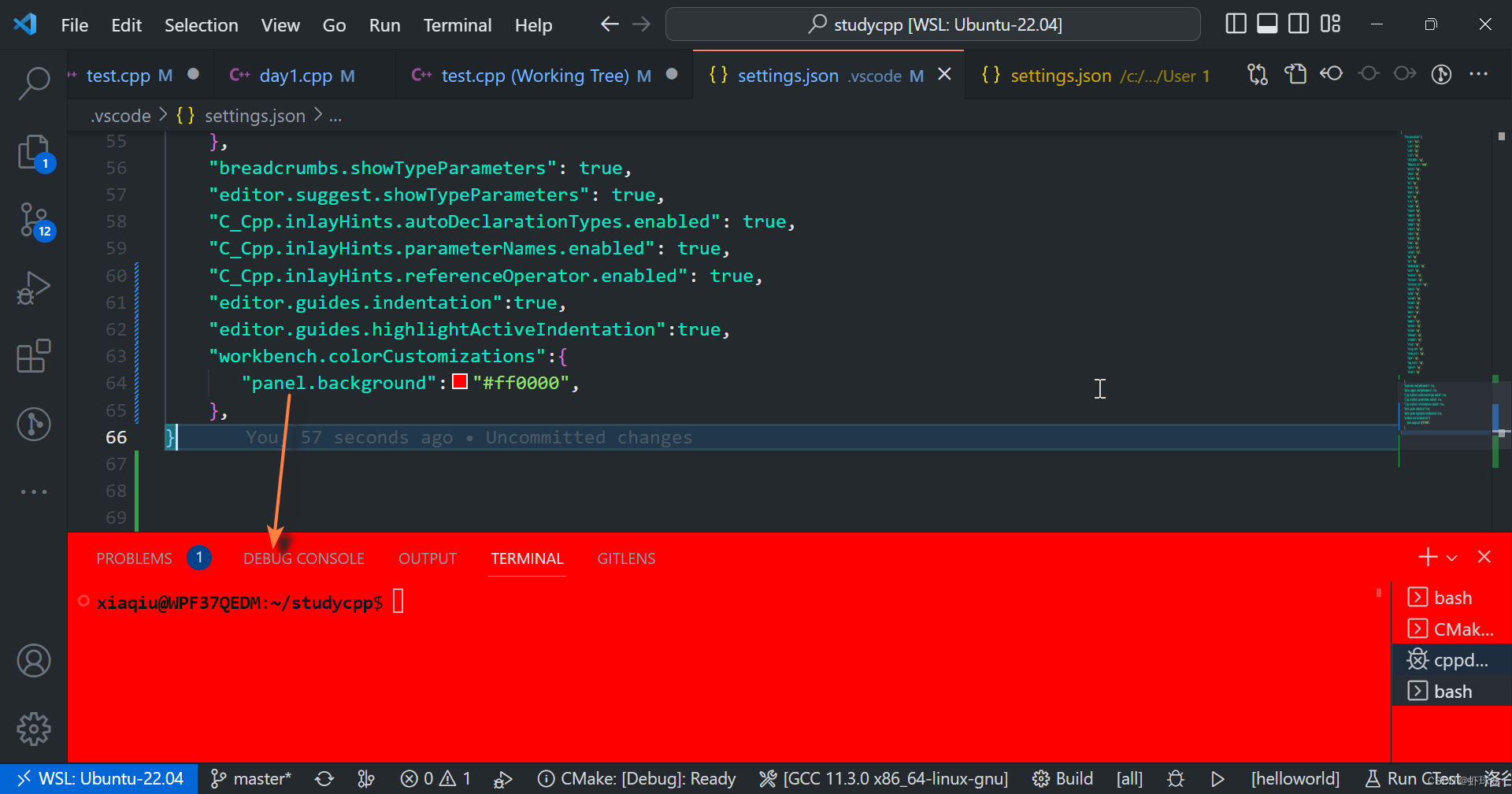Click the red #ff0000 color swatch
Viewport: 1512px width, 794px height.
pyautogui.click(x=461, y=382)
